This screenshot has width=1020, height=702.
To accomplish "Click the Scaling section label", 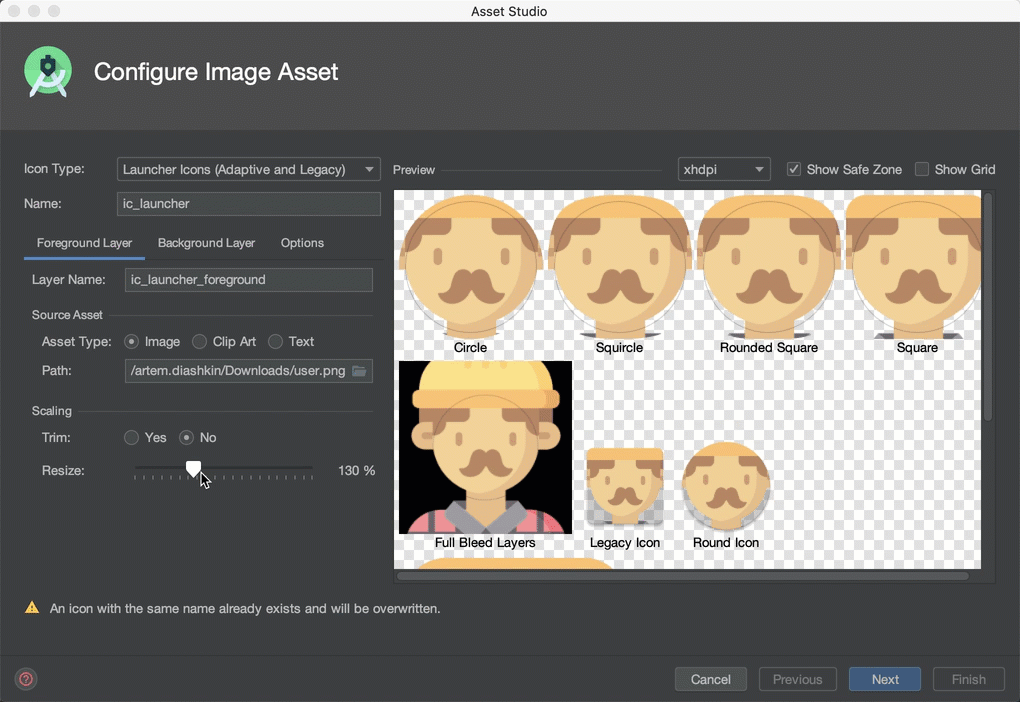I will coord(51,411).
